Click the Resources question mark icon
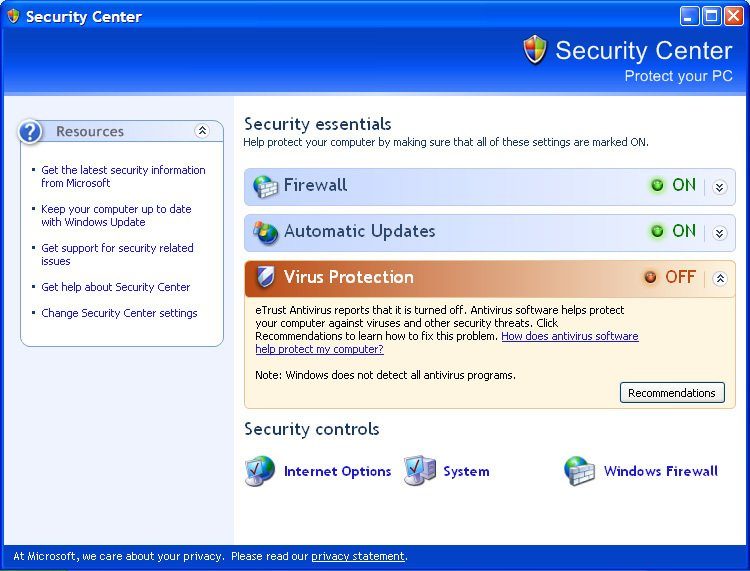Viewport: 750px width, 571px height. [x=30, y=132]
